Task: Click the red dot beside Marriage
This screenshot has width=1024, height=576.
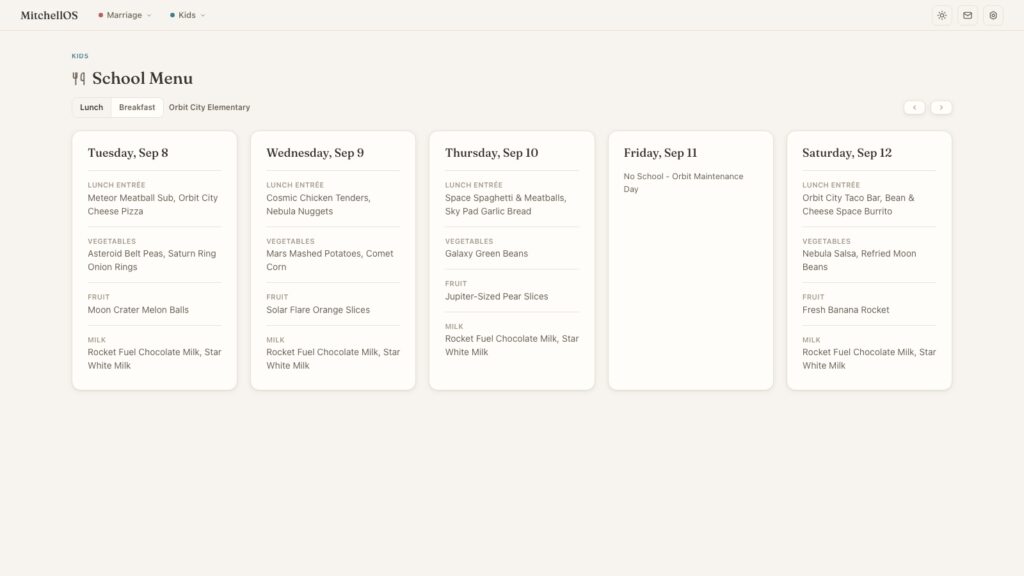Action: point(101,15)
